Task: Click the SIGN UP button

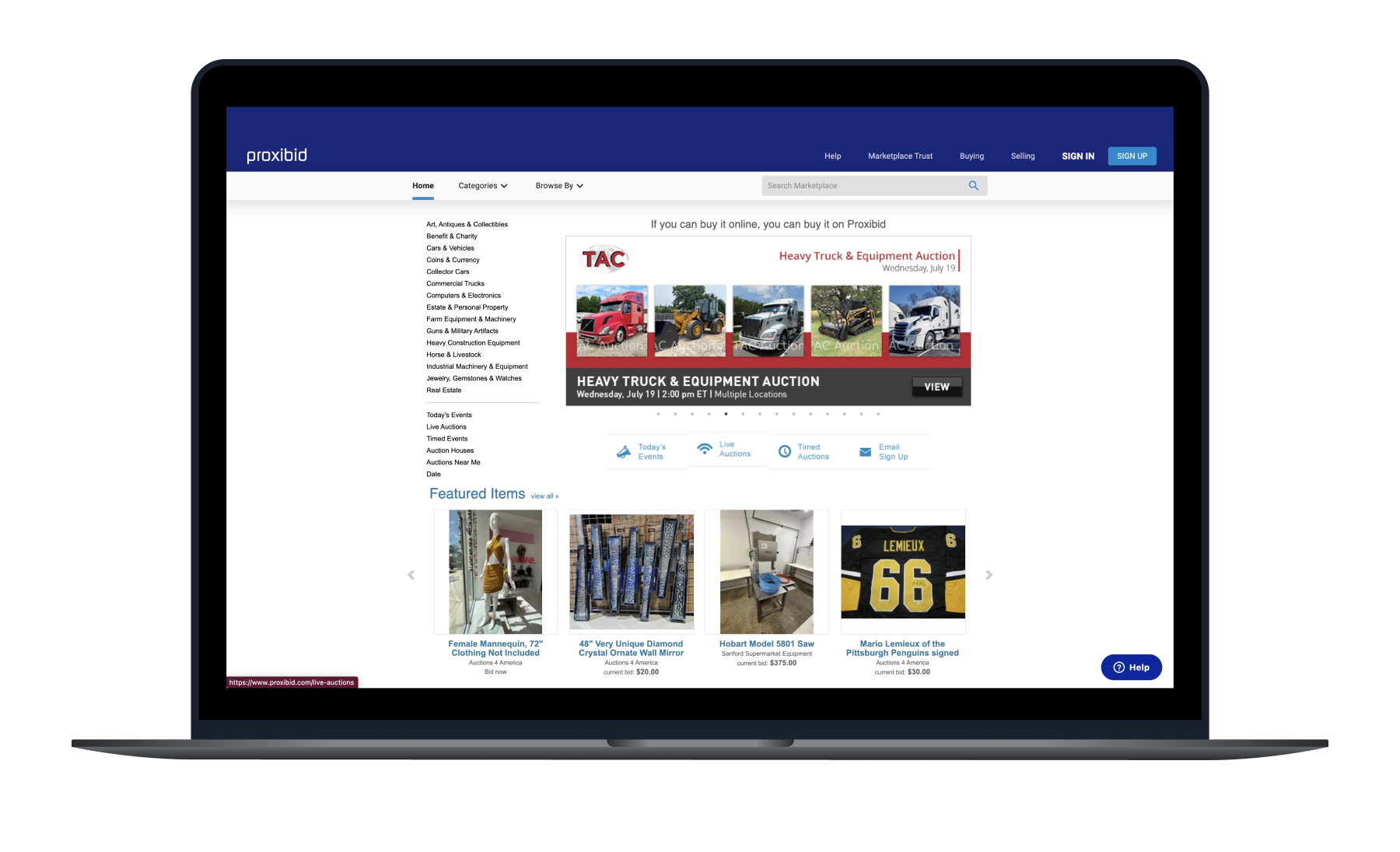Action: 1132,156
